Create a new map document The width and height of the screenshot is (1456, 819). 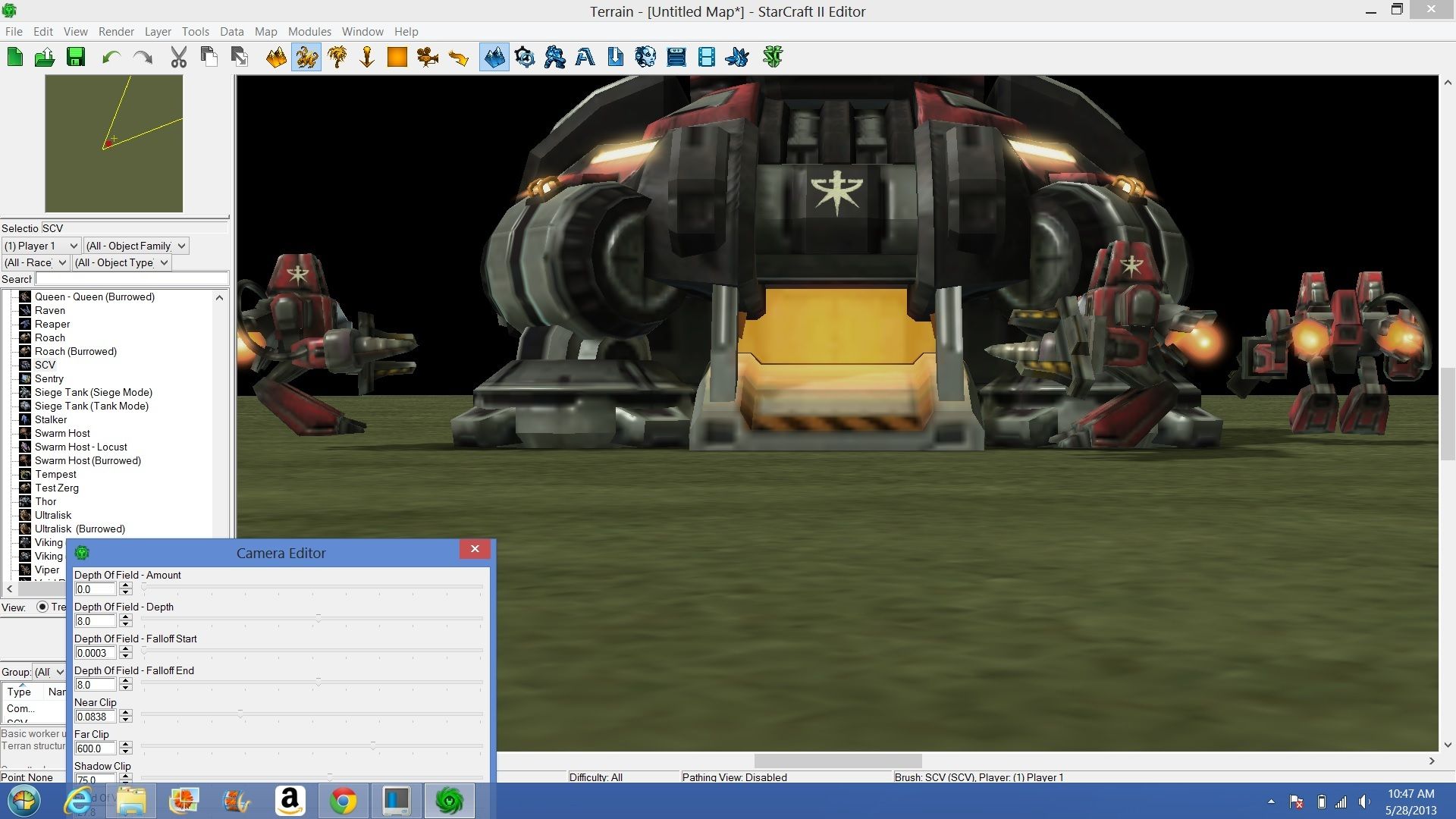coord(15,57)
